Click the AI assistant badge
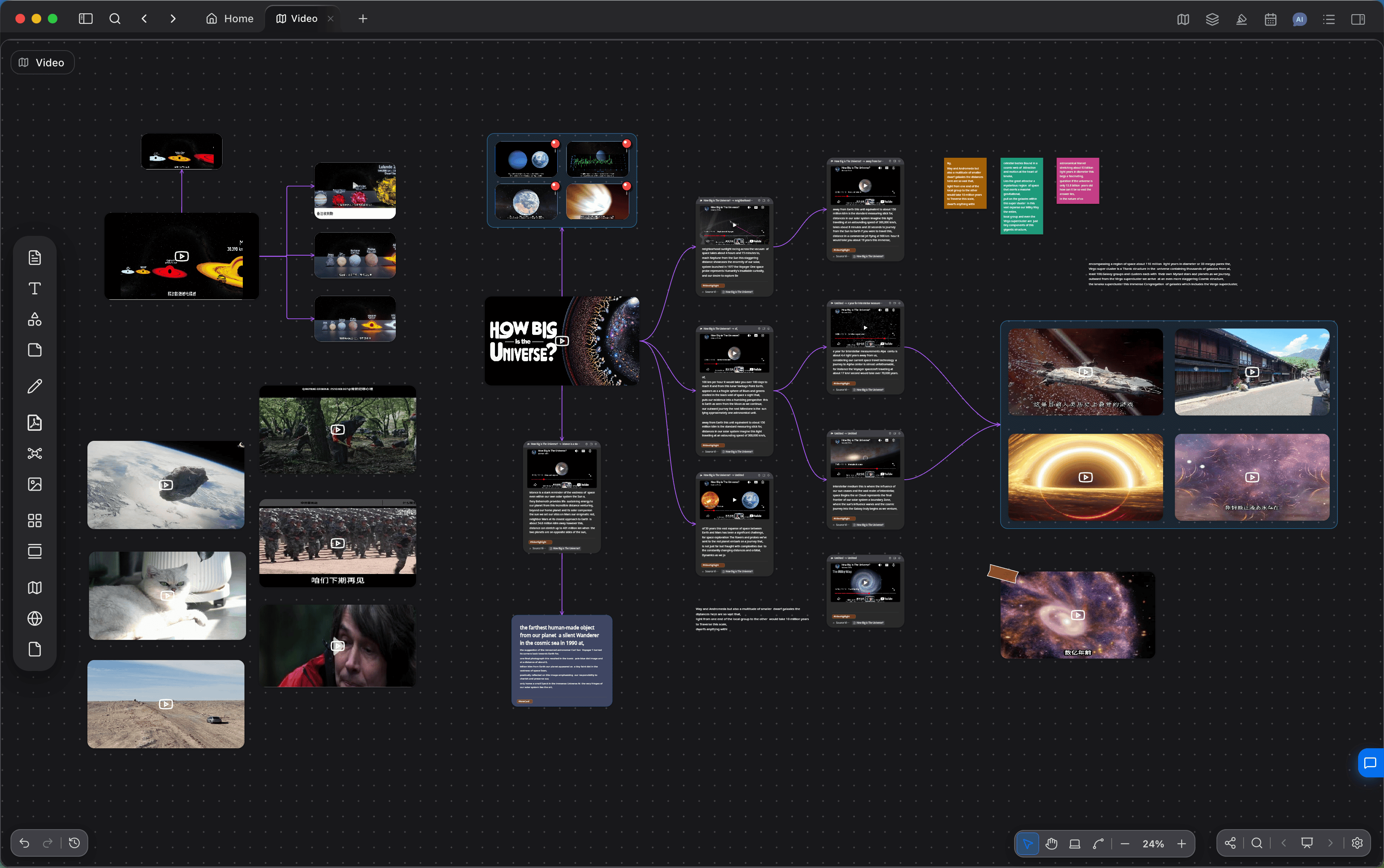Image resolution: width=1384 pixels, height=868 pixels. (1299, 19)
